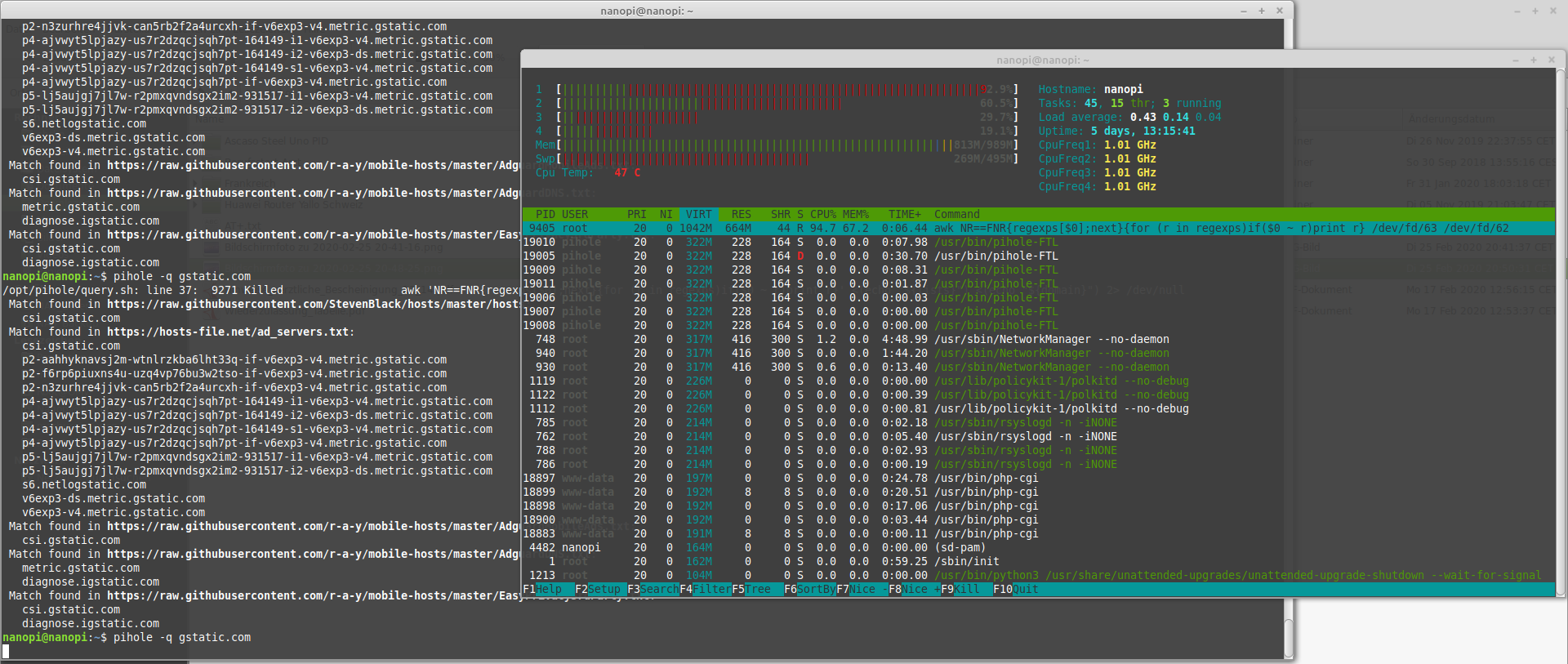This screenshot has width=1568, height=664.
Task: Sort by SHR column header
Action: [781, 215]
